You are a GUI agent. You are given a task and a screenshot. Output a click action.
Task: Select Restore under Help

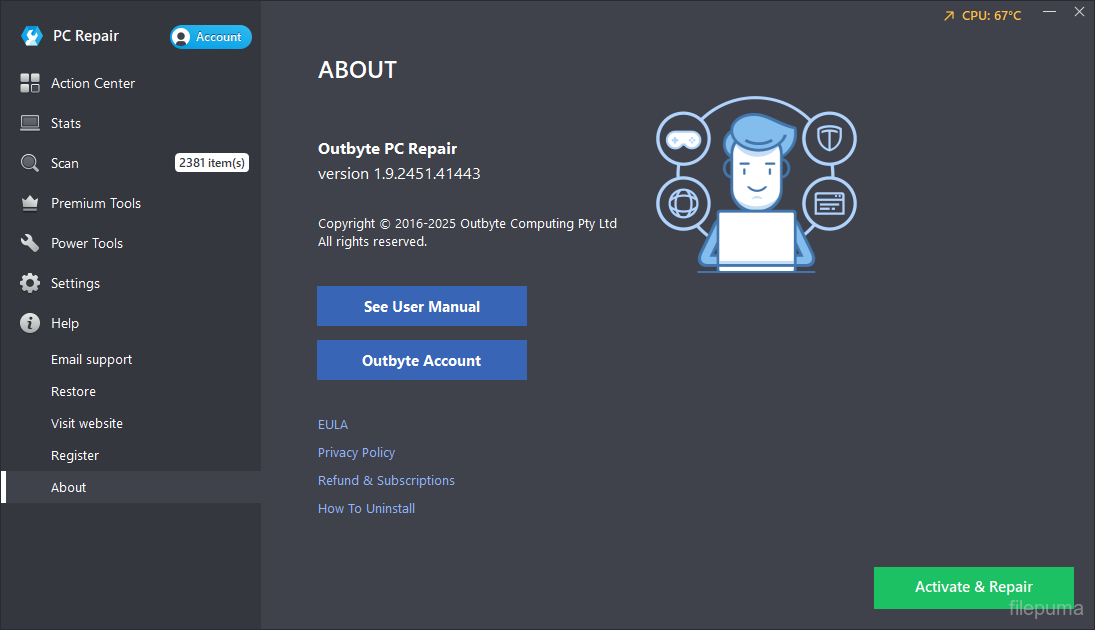73,392
